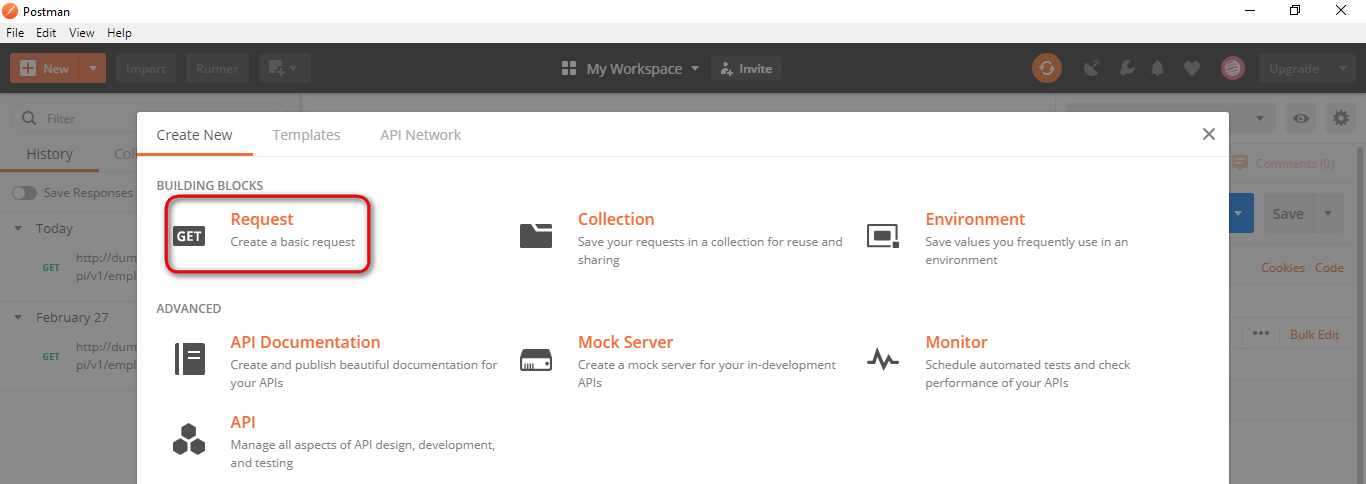Click the orange sync icon
The image size is (1366, 484).
click(1047, 68)
